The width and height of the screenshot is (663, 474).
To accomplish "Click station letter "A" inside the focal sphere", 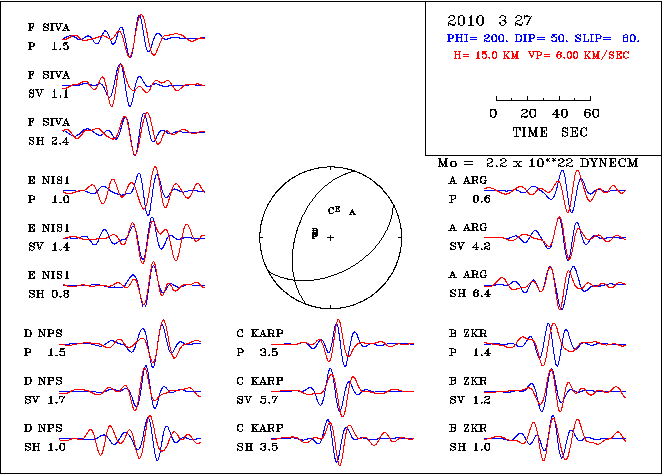I will click(352, 212).
